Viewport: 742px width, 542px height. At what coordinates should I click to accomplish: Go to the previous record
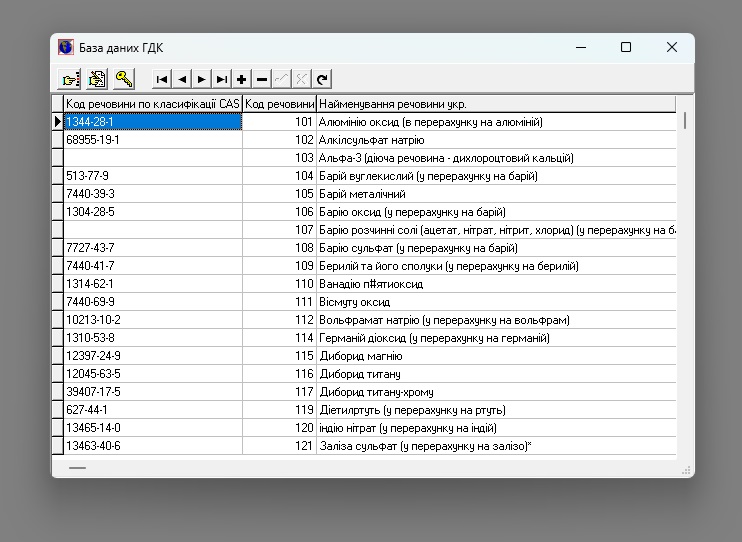coord(182,79)
